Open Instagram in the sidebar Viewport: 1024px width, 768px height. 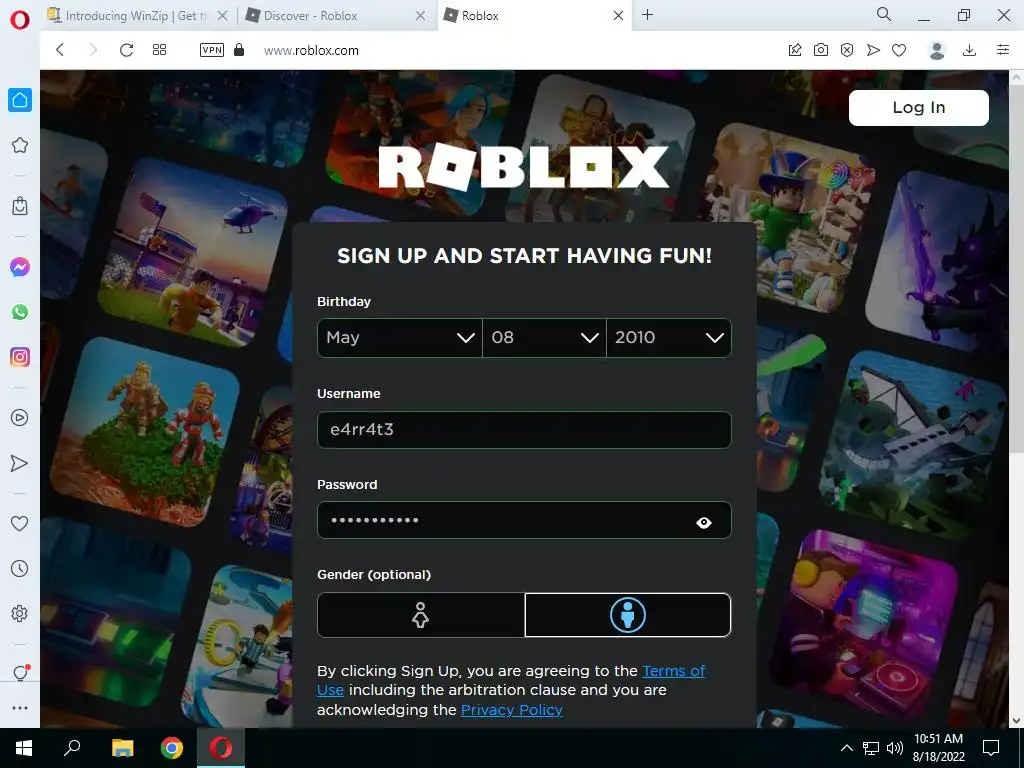(20, 357)
